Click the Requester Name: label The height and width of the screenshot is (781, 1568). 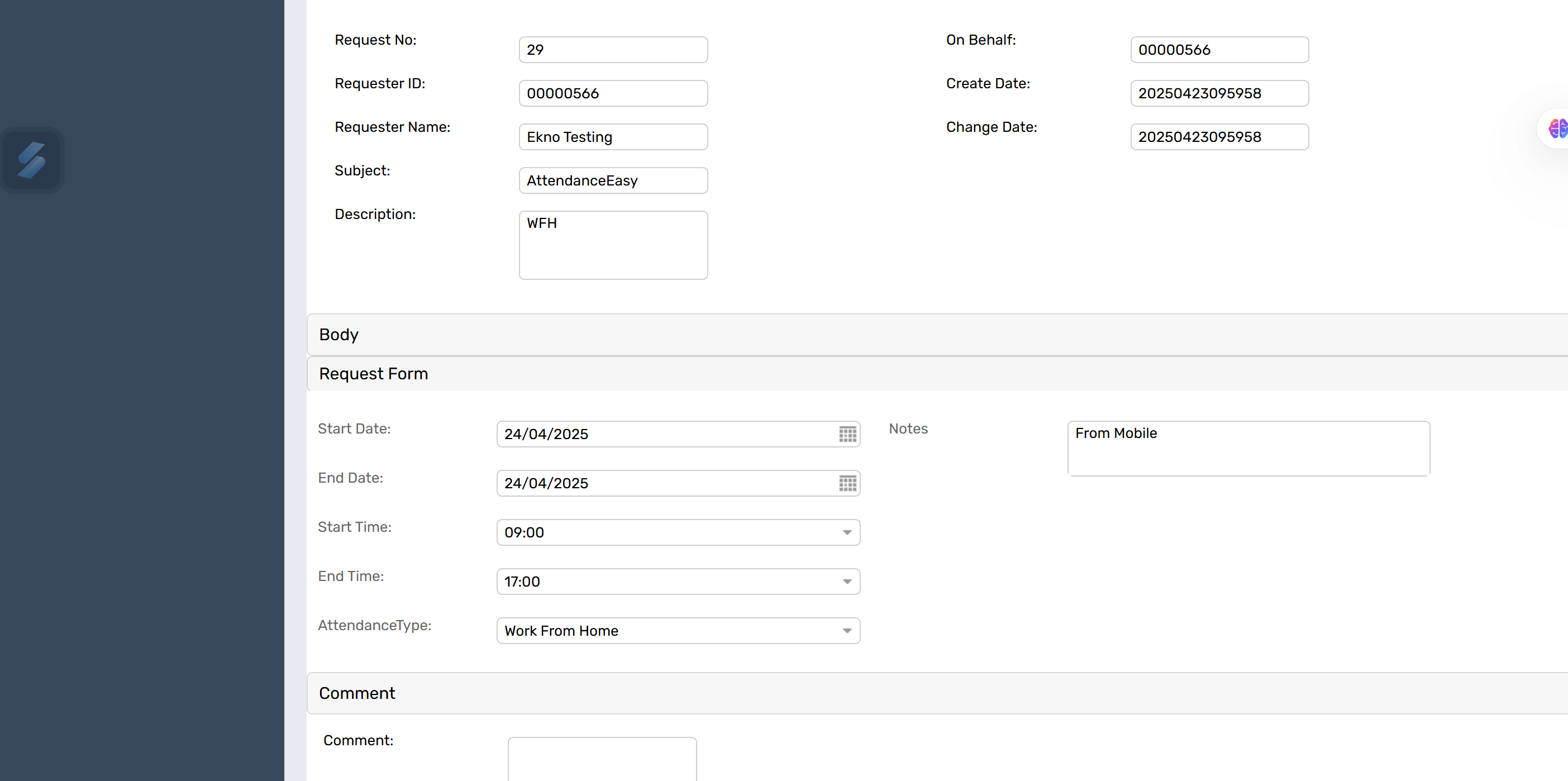[393, 127]
